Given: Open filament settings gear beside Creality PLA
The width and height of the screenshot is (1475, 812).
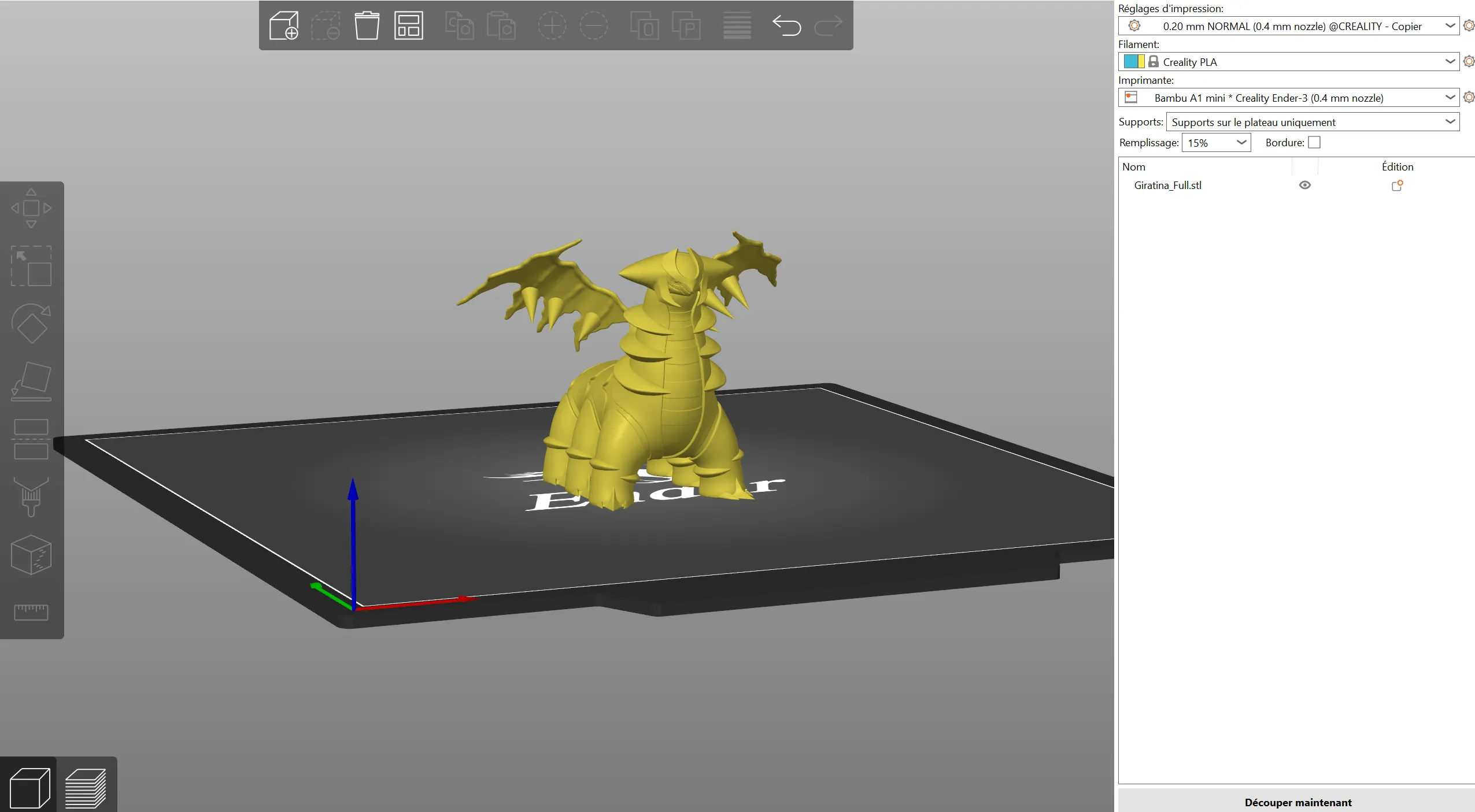Looking at the screenshot, I should tap(1469, 61).
